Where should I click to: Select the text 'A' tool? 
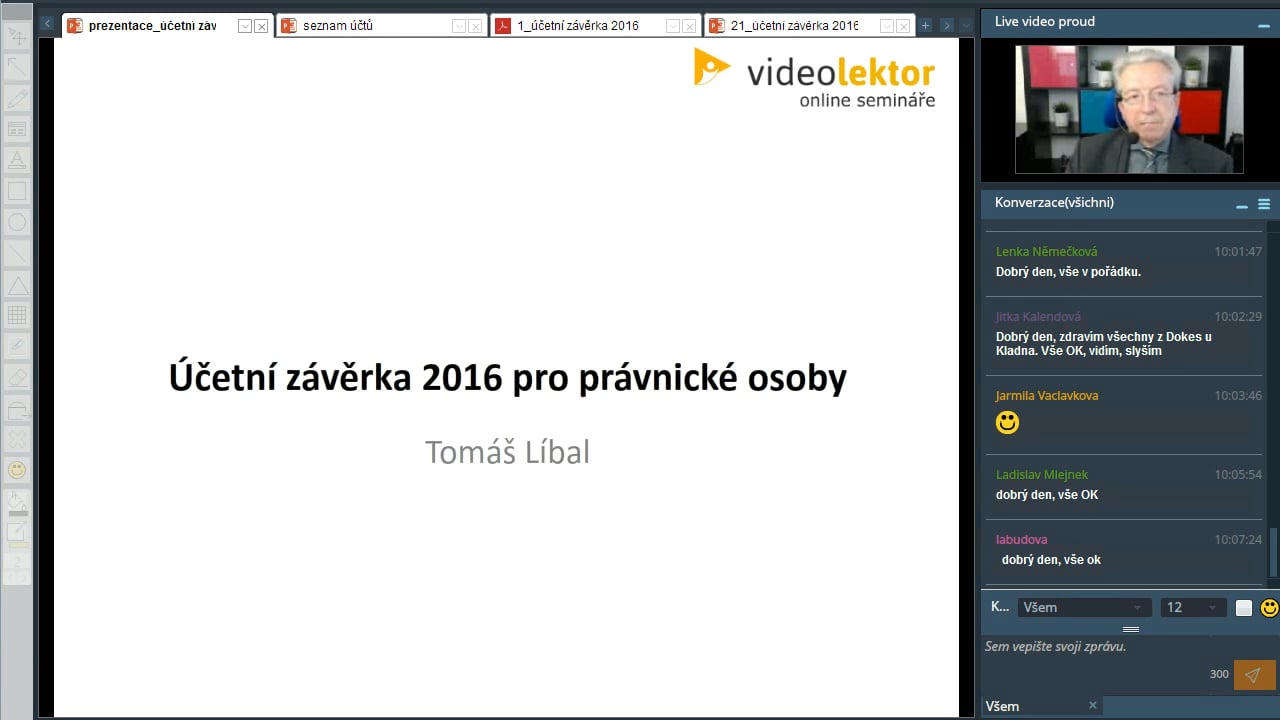[17, 160]
